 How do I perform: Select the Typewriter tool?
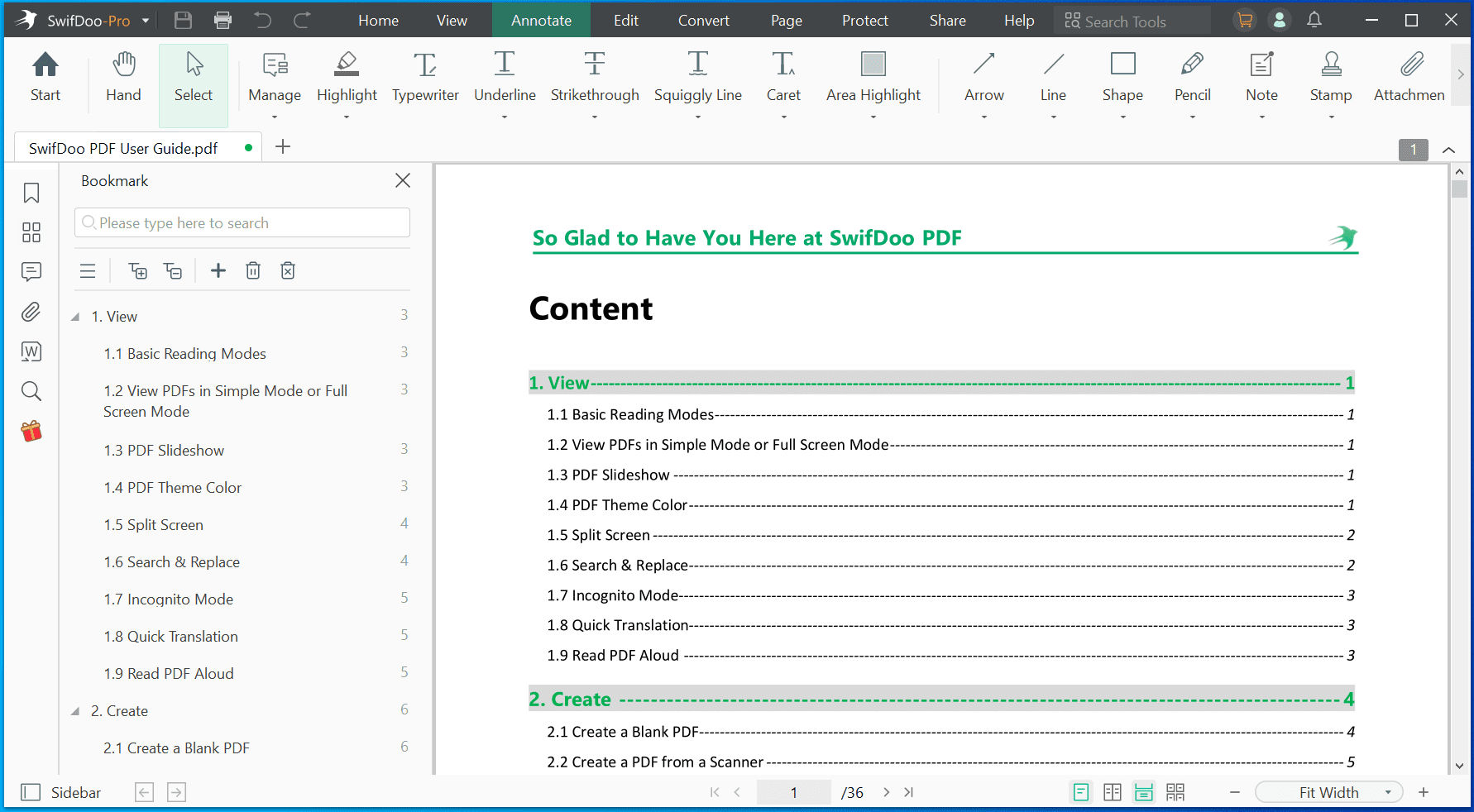pos(424,76)
